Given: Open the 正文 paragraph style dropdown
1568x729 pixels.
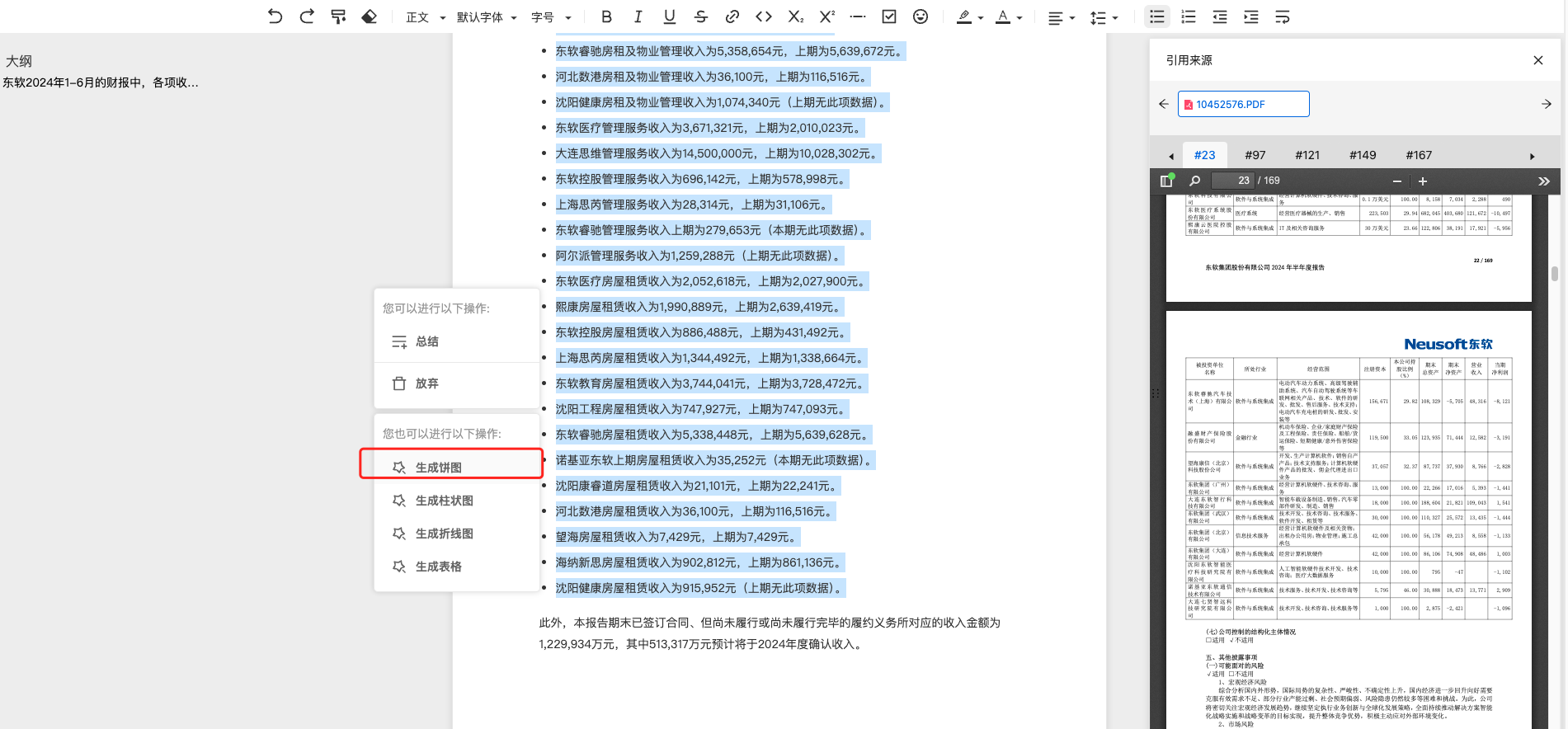Looking at the screenshot, I should [x=426, y=17].
